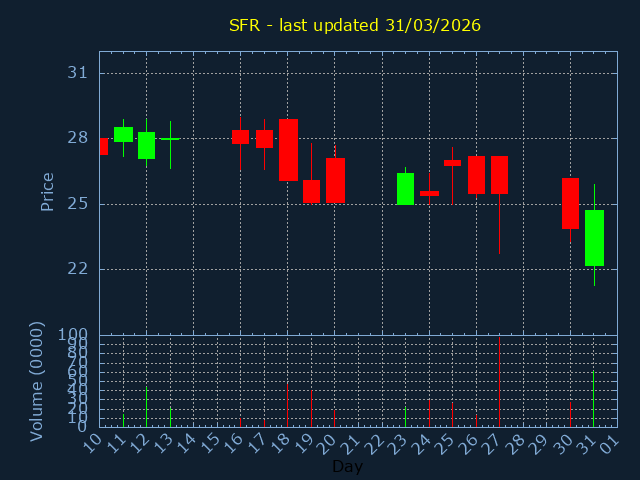The height and width of the screenshot is (480, 640).
Task: Click the green volume bar on day 12
Action: (x=147, y=408)
